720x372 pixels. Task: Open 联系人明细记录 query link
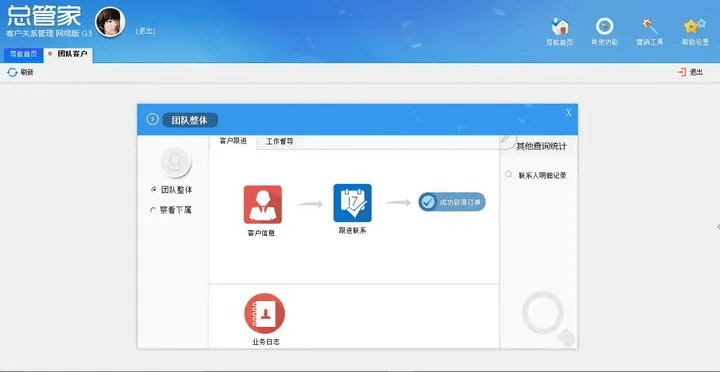coord(542,175)
